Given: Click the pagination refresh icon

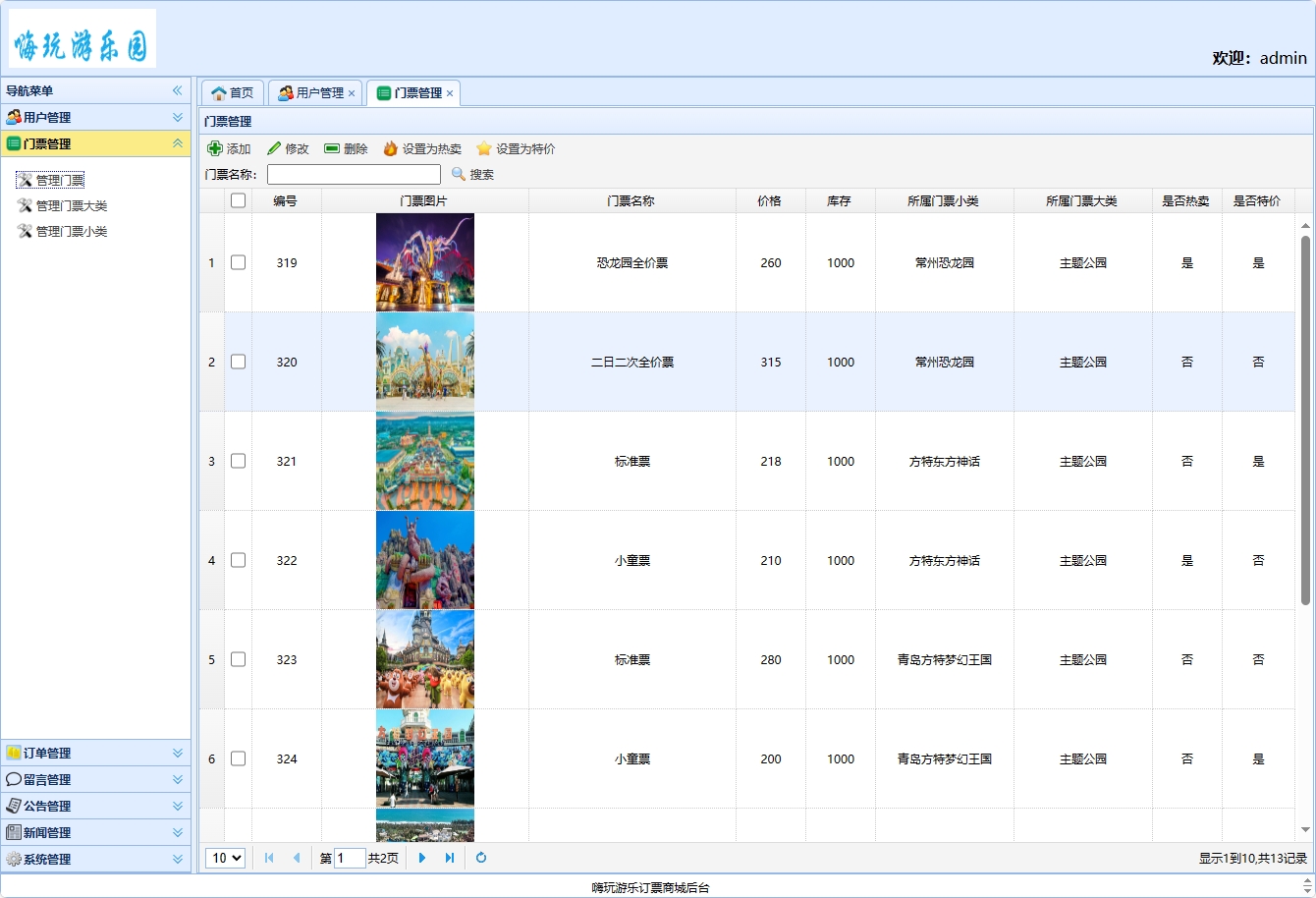Looking at the screenshot, I should (480, 857).
